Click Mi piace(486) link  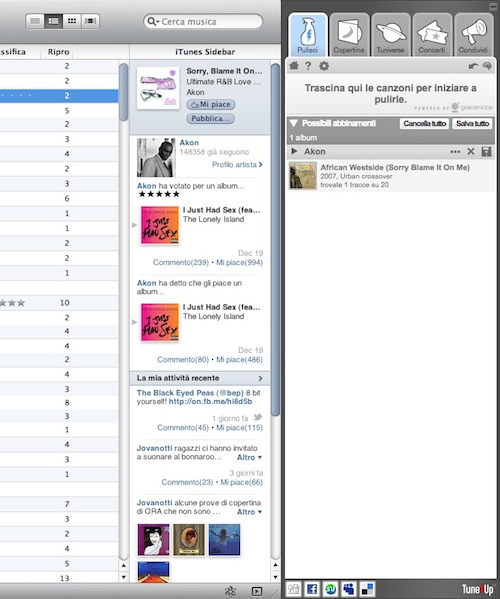[x=239, y=359]
